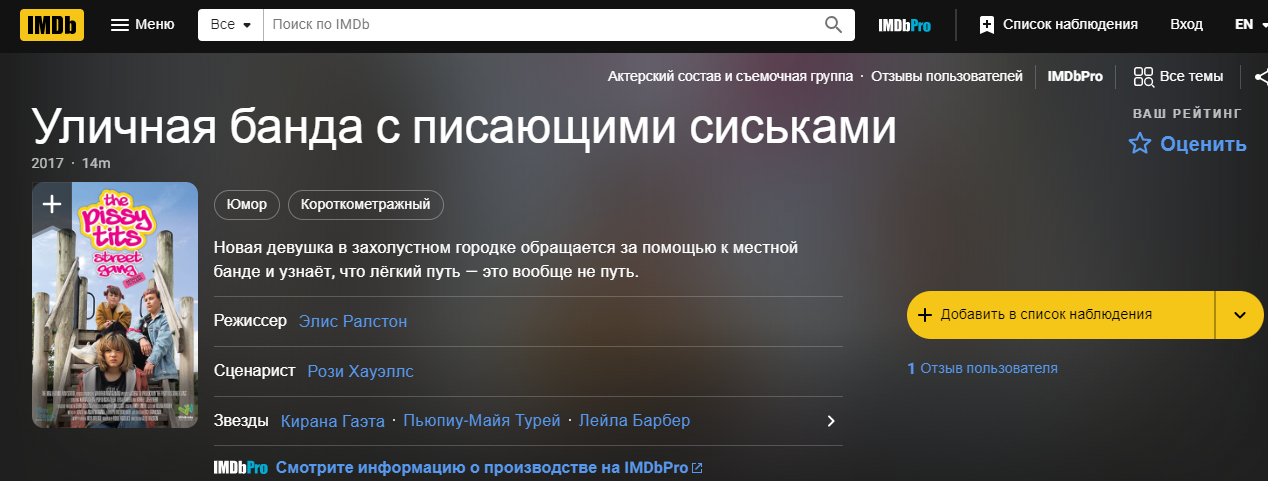Open 1 Отзыв пользователя link
The image size is (1268, 481).
pyautogui.click(x=982, y=368)
